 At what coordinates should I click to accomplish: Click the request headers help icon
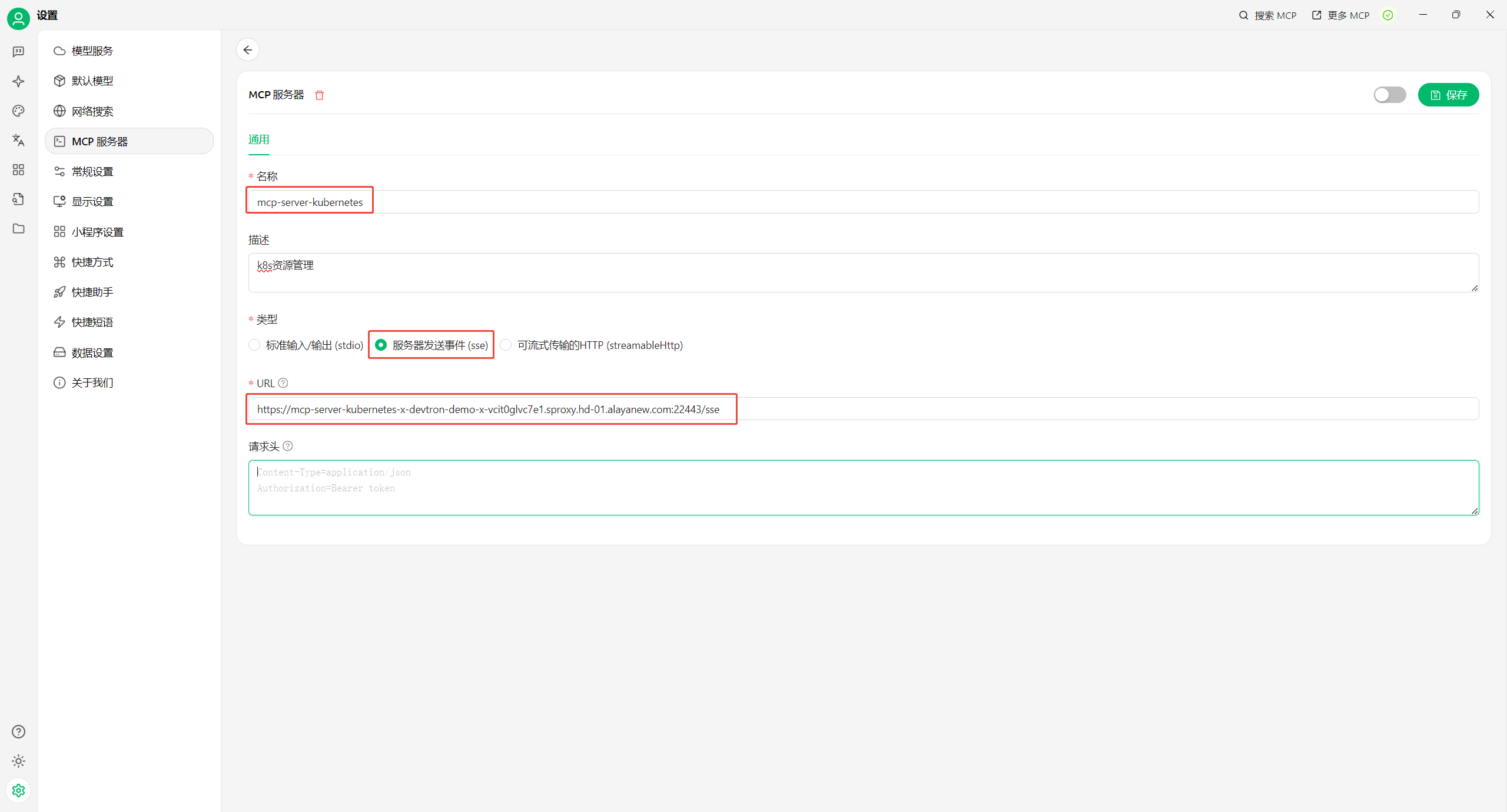(288, 446)
